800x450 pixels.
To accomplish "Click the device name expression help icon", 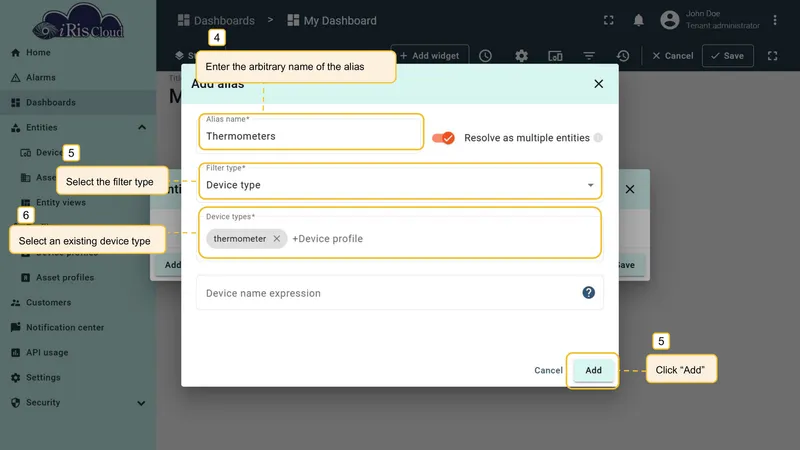I will coord(588,292).
